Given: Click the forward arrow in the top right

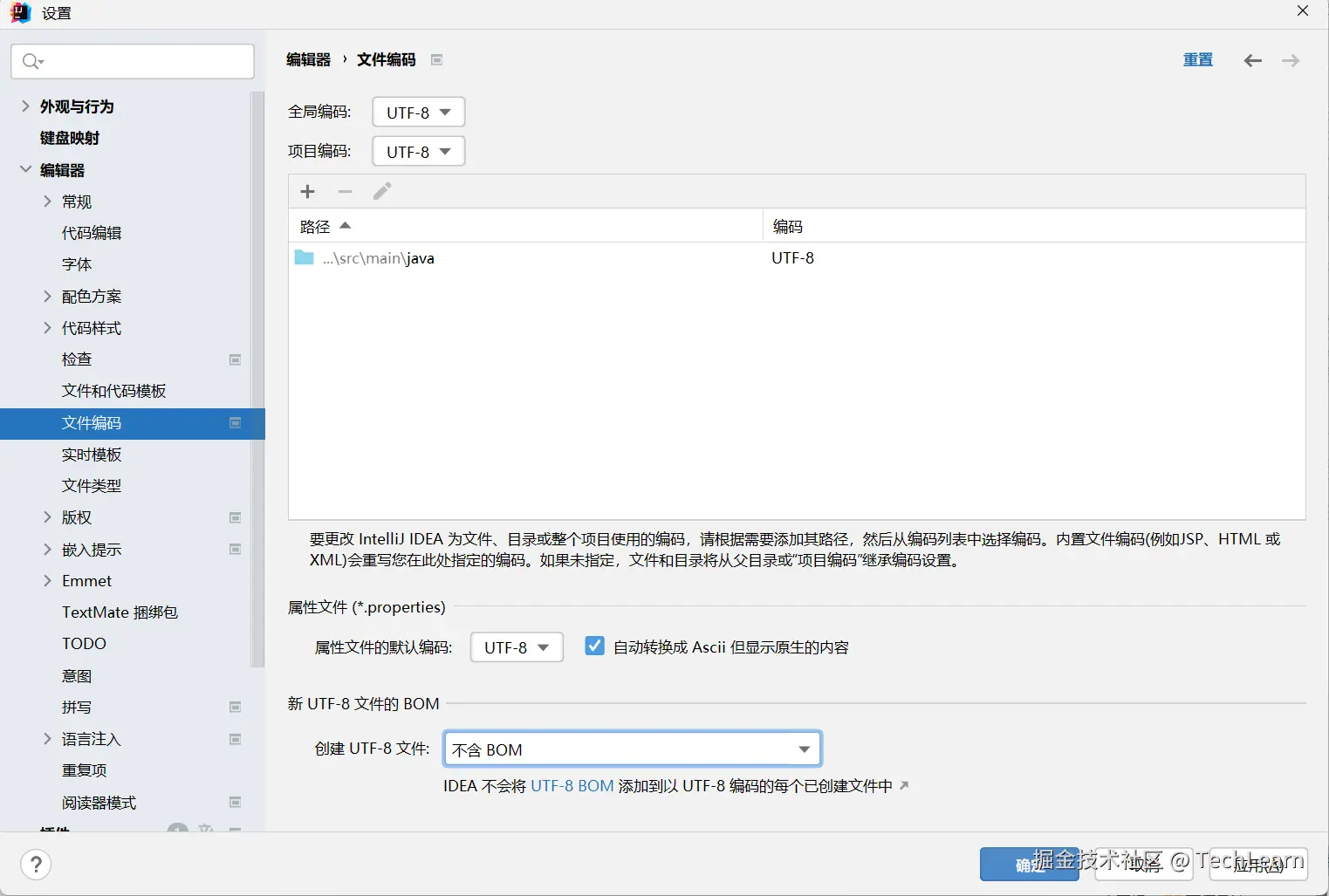Looking at the screenshot, I should click(x=1291, y=60).
